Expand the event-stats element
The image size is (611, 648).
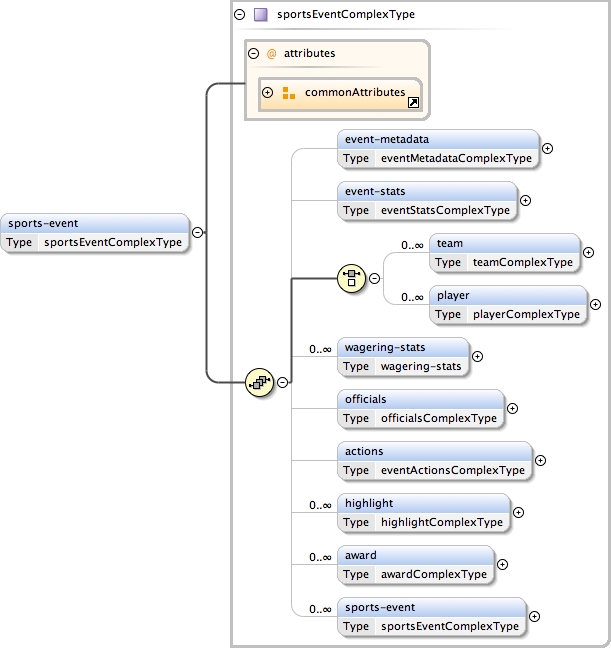[x=525, y=200]
